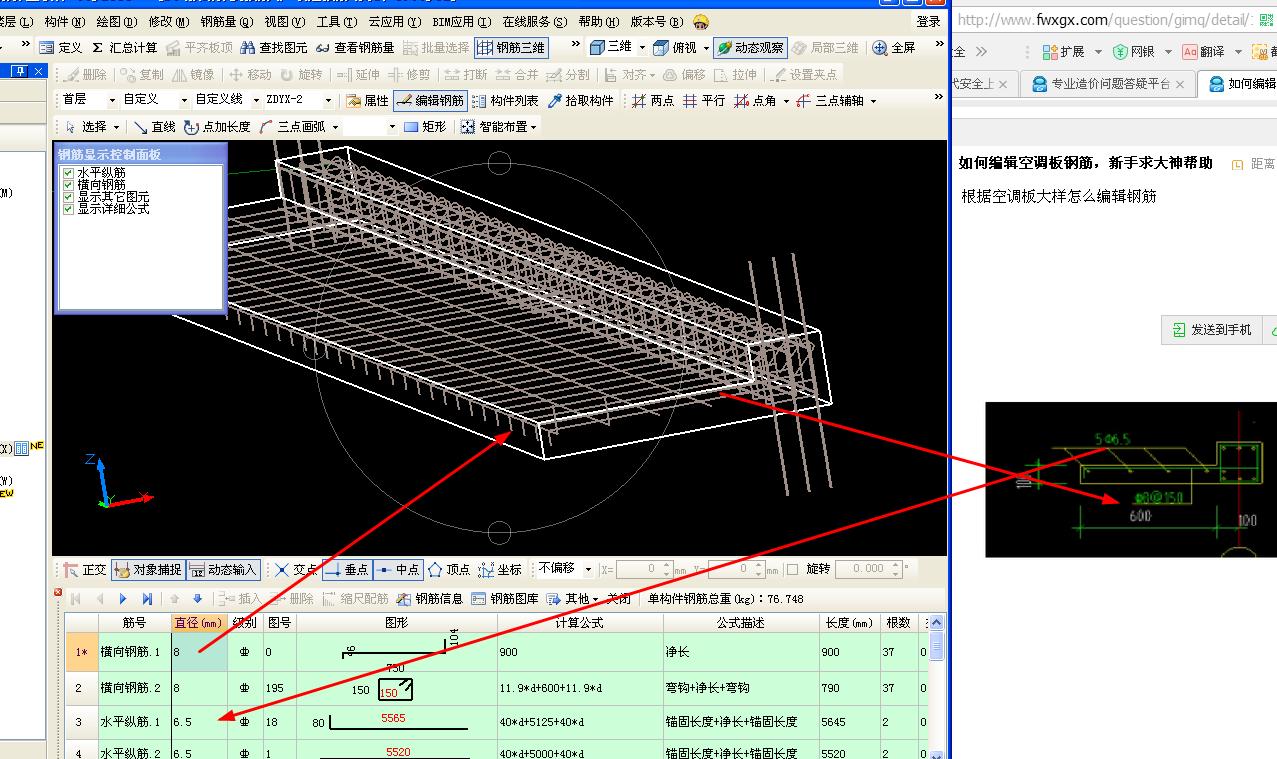Viewport: 1277px width, 759px height.
Task: Activate 动态观察 dynamic orbit tool
Action: [750, 47]
